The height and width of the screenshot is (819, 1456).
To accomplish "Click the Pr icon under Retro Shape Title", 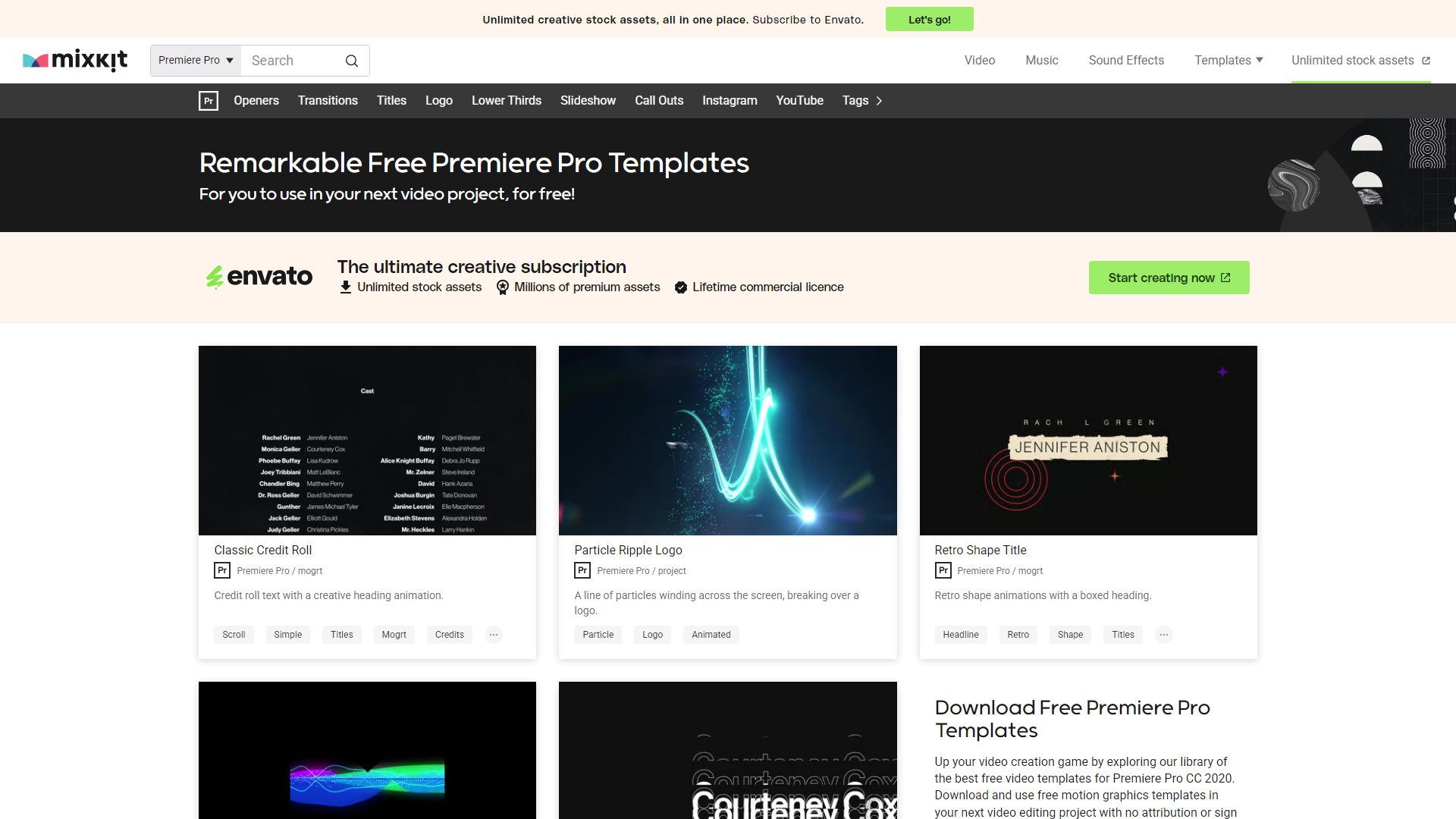I will pos(943,570).
